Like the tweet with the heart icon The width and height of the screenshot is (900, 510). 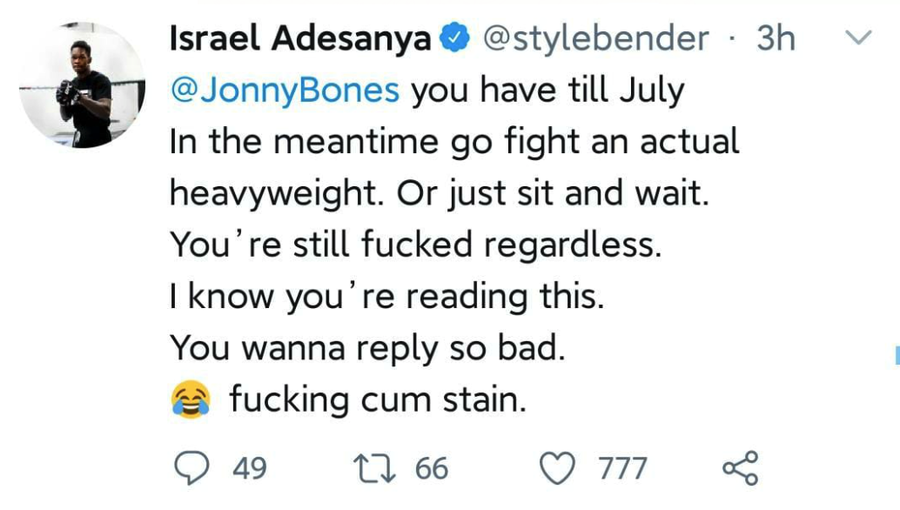pos(559,467)
